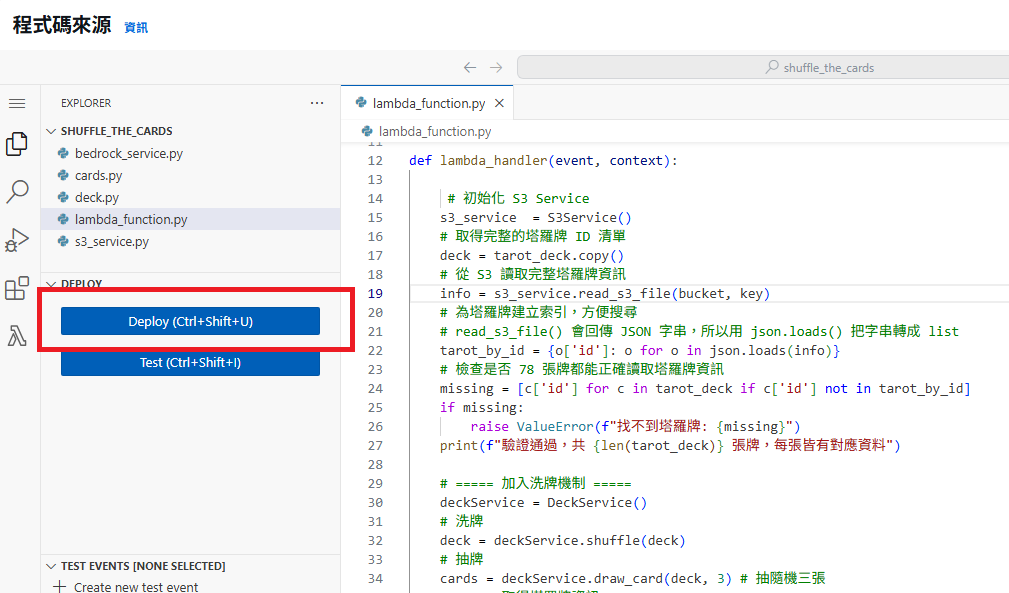Open the Search magnifier icon

(x=17, y=192)
